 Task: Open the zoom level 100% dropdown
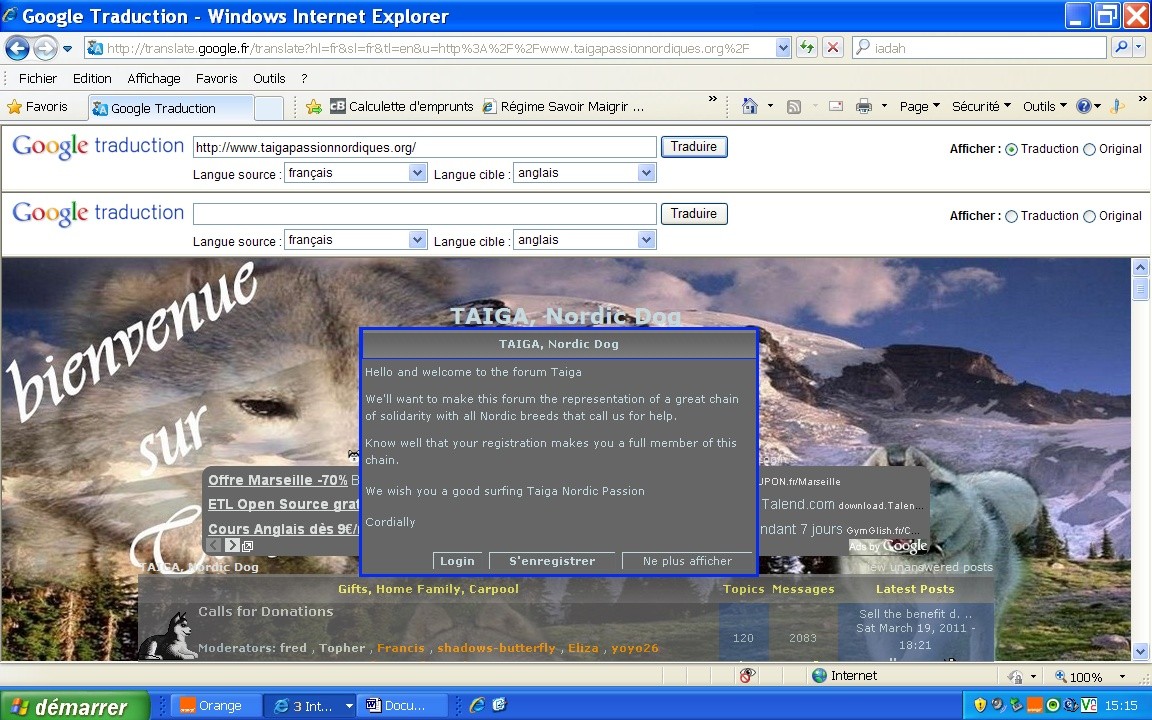tap(1122, 677)
